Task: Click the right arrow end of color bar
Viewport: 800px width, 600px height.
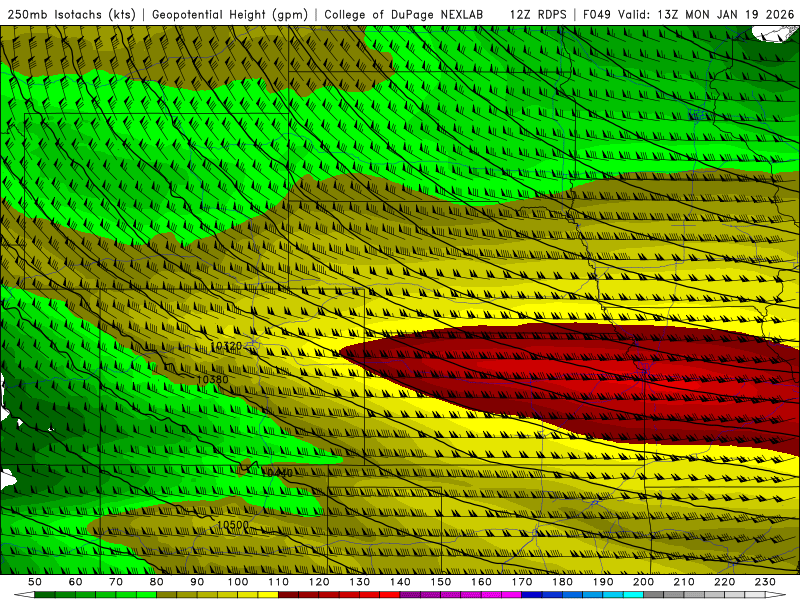Action: [x=776, y=595]
